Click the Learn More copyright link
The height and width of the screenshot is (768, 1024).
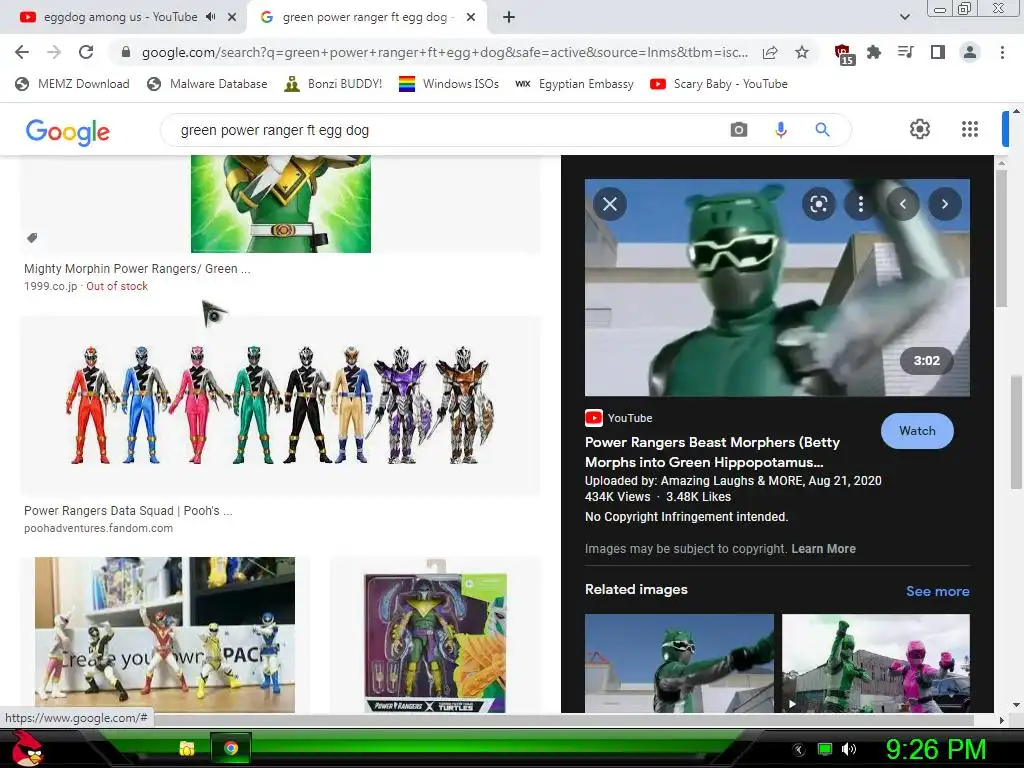point(824,549)
